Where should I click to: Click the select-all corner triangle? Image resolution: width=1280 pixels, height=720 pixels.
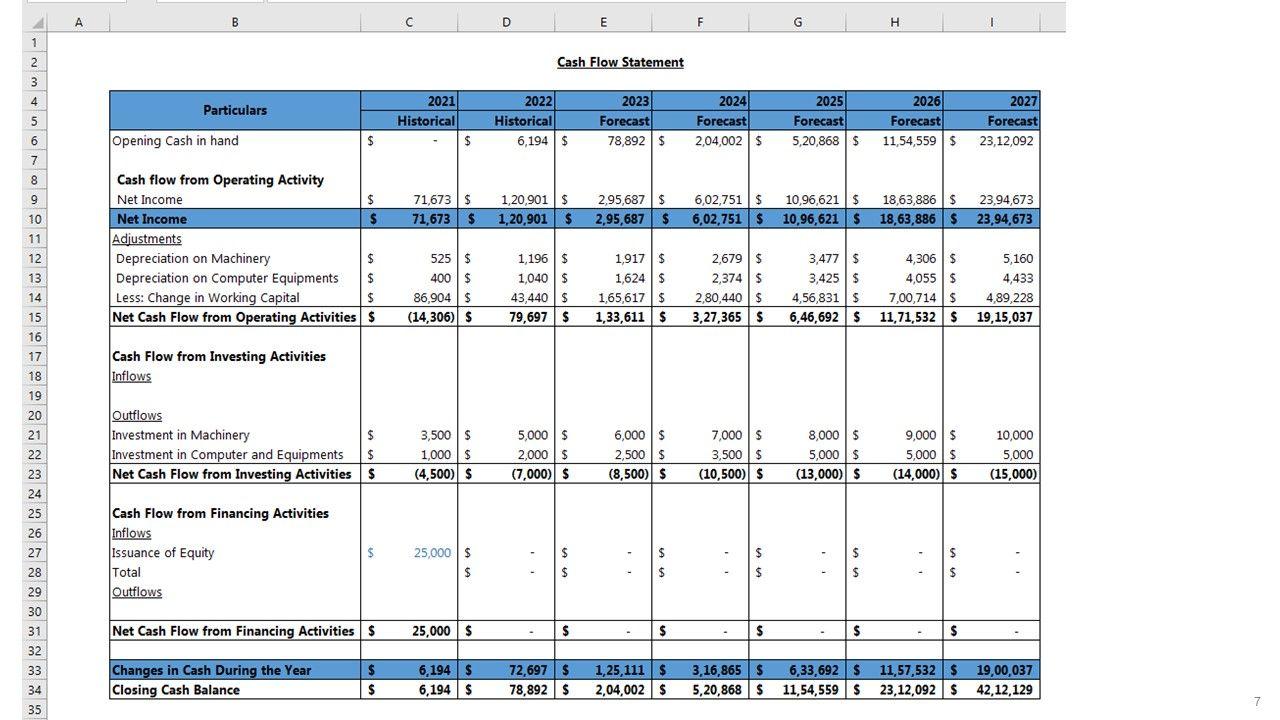click(x=35, y=23)
